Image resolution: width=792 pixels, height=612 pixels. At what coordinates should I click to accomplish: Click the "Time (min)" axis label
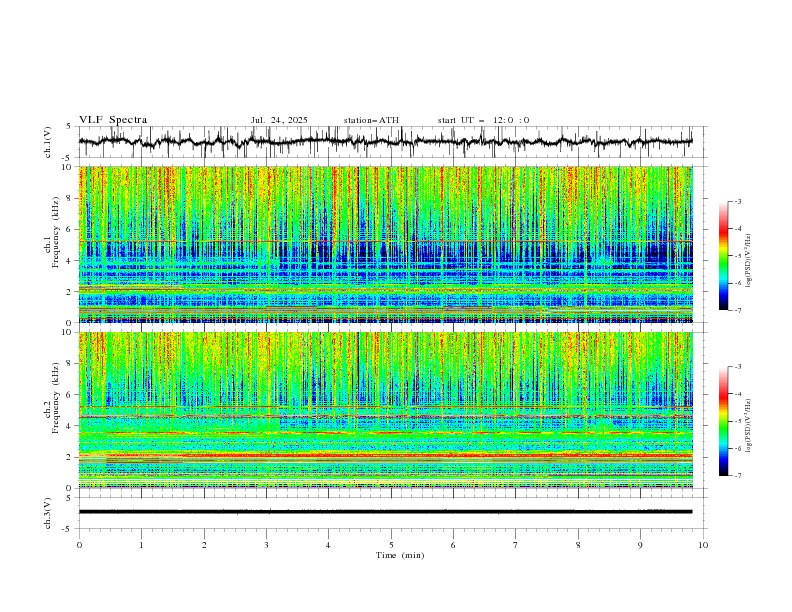pos(400,555)
